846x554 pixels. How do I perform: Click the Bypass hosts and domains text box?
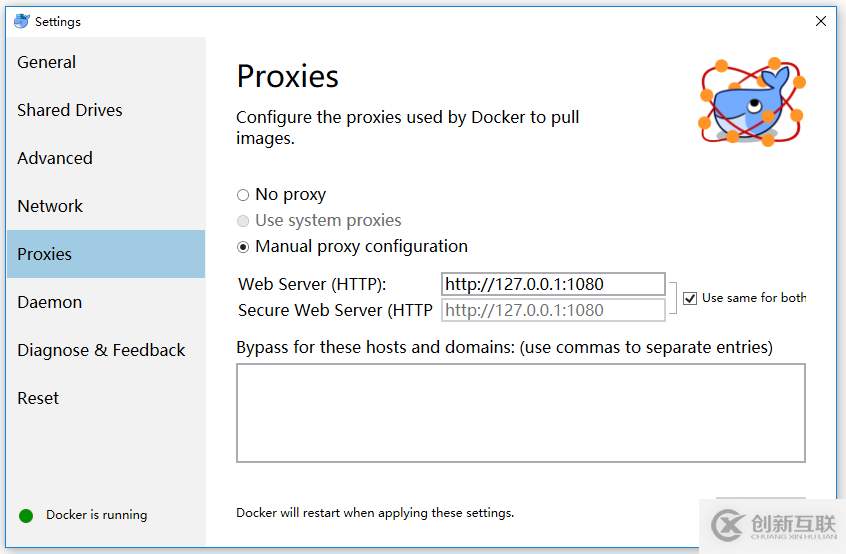click(x=520, y=413)
